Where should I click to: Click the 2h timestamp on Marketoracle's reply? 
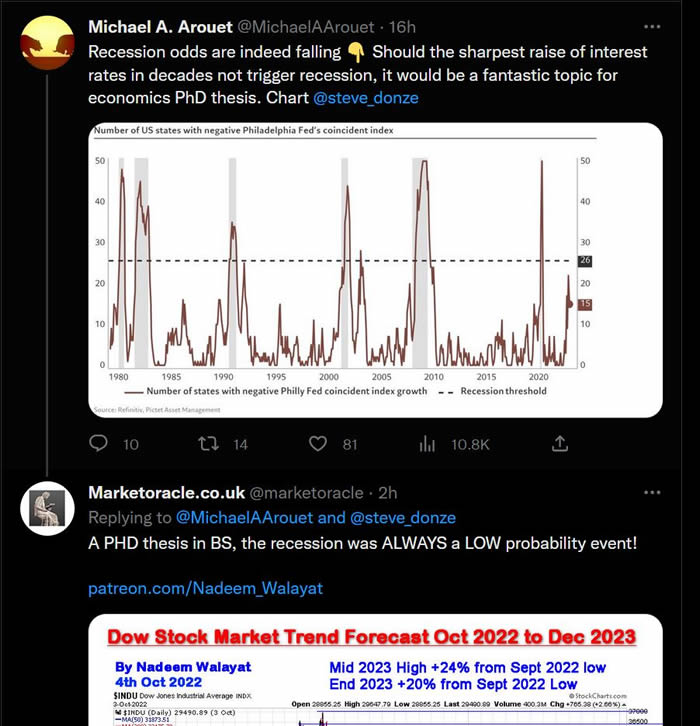point(386,493)
